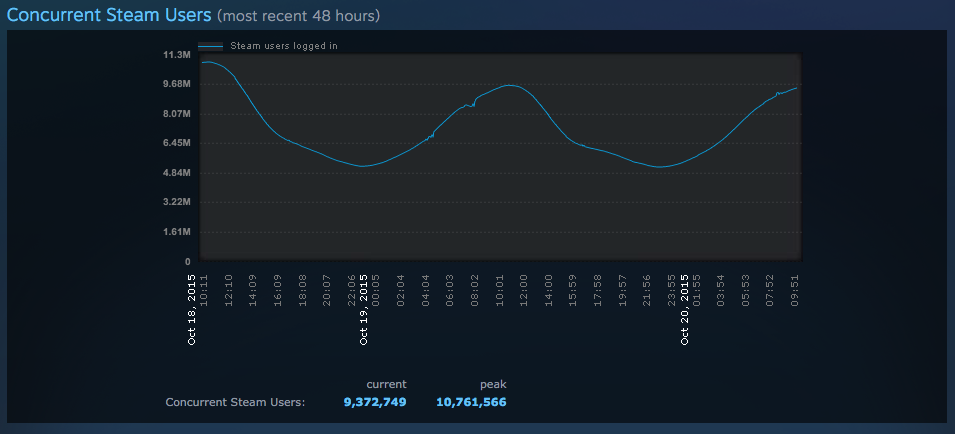Click the 1.61M y-axis label

pos(176,232)
